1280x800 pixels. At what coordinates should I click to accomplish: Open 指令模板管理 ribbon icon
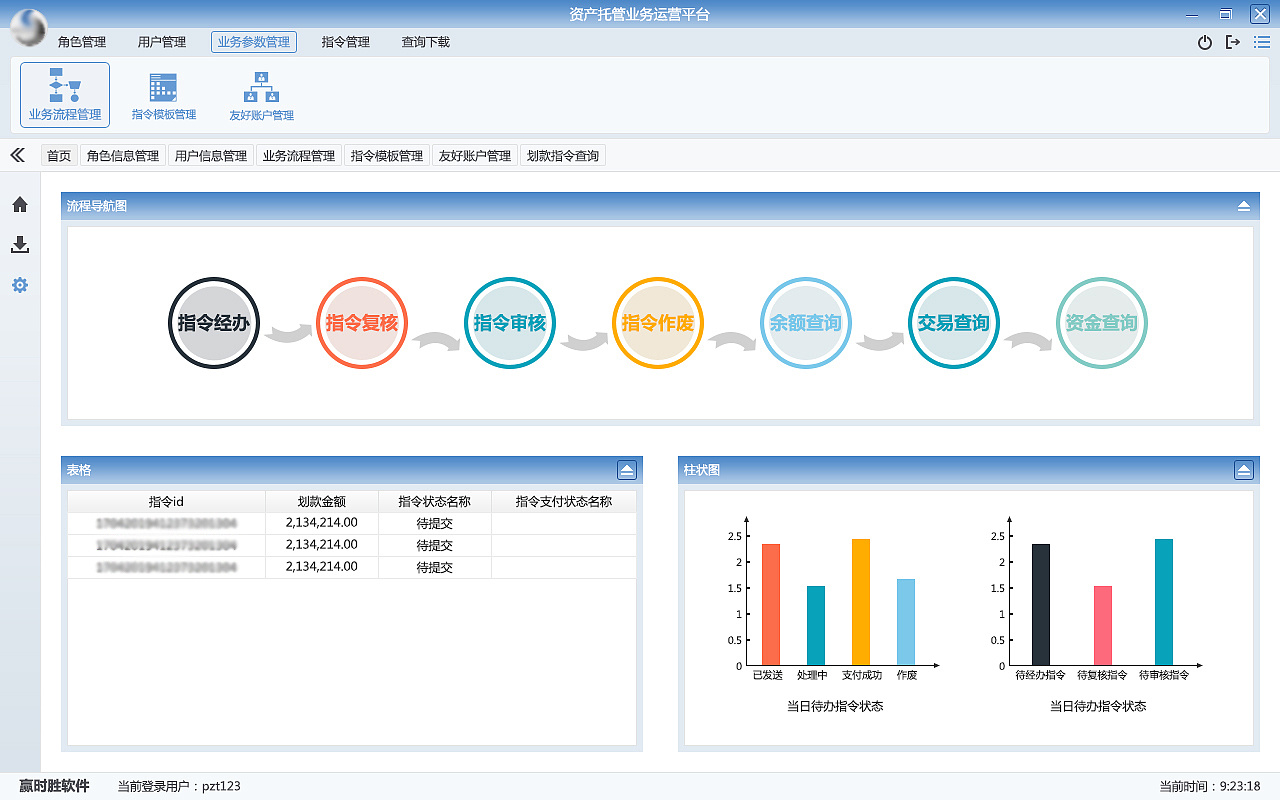[x=164, y=95]
